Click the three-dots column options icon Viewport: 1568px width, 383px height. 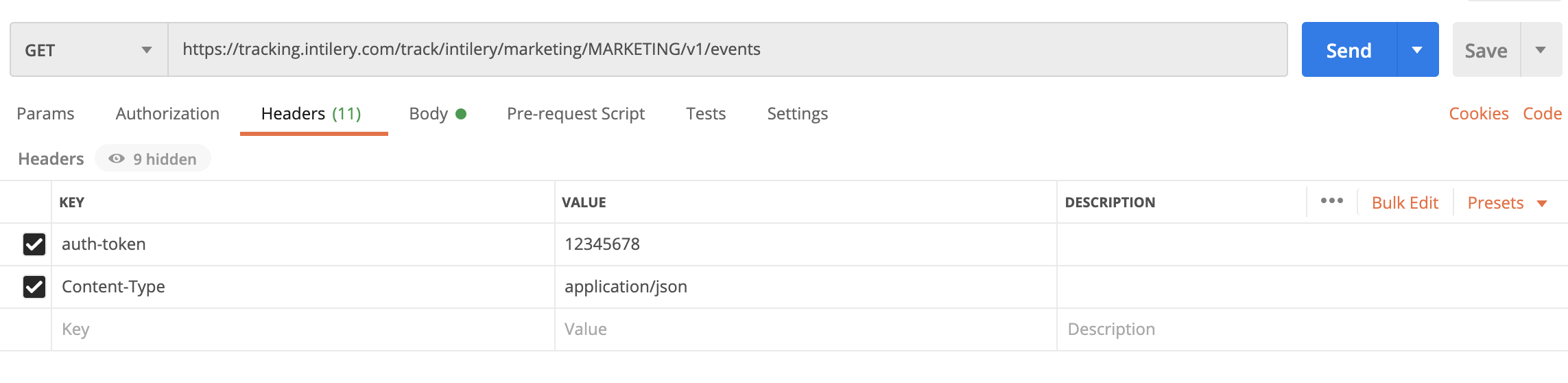[x=1331, y=201]
